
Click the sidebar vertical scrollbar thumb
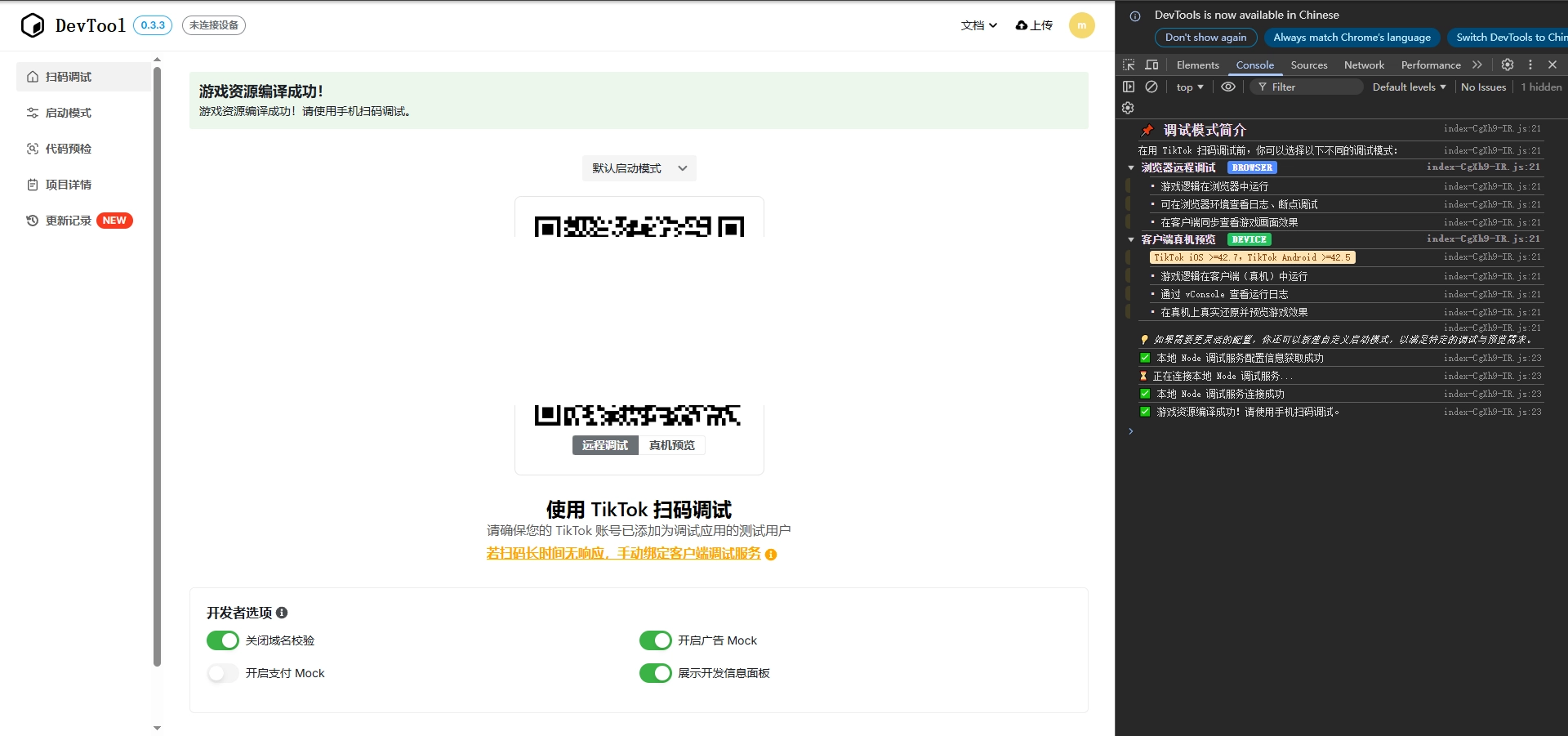coord(157,367)
